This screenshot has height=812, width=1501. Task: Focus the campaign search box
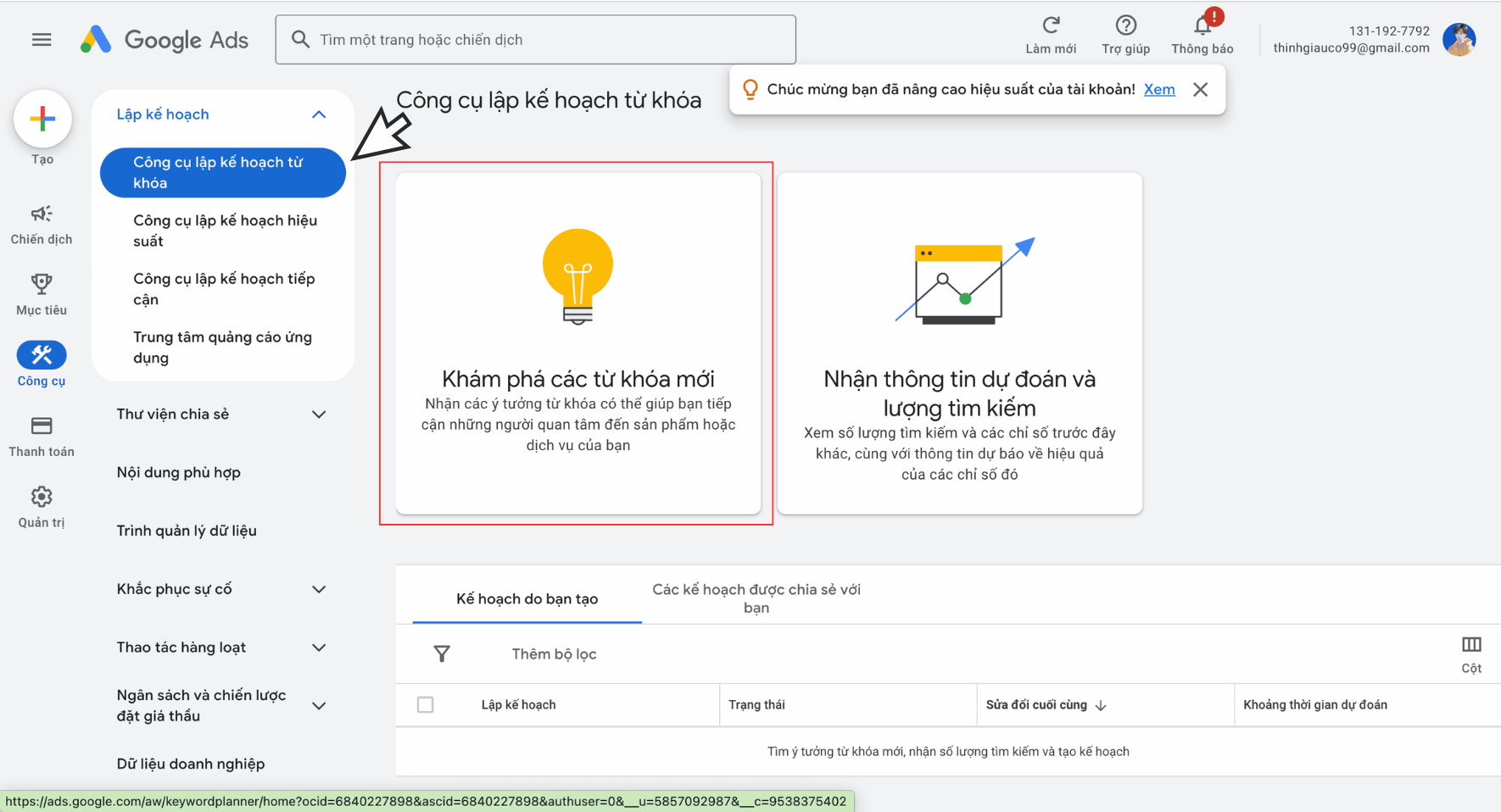coord(536,39)
